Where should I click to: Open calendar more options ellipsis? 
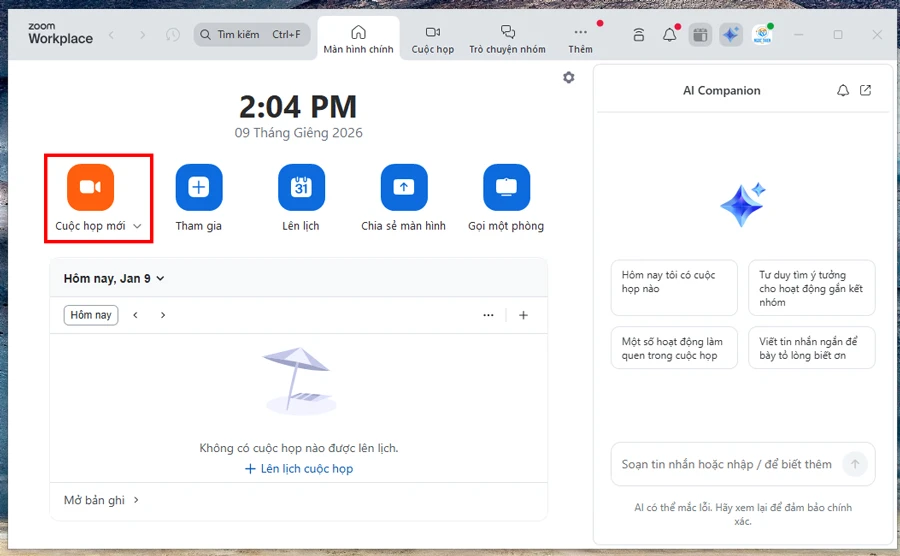pyautogui.click(x=488, y=315)
